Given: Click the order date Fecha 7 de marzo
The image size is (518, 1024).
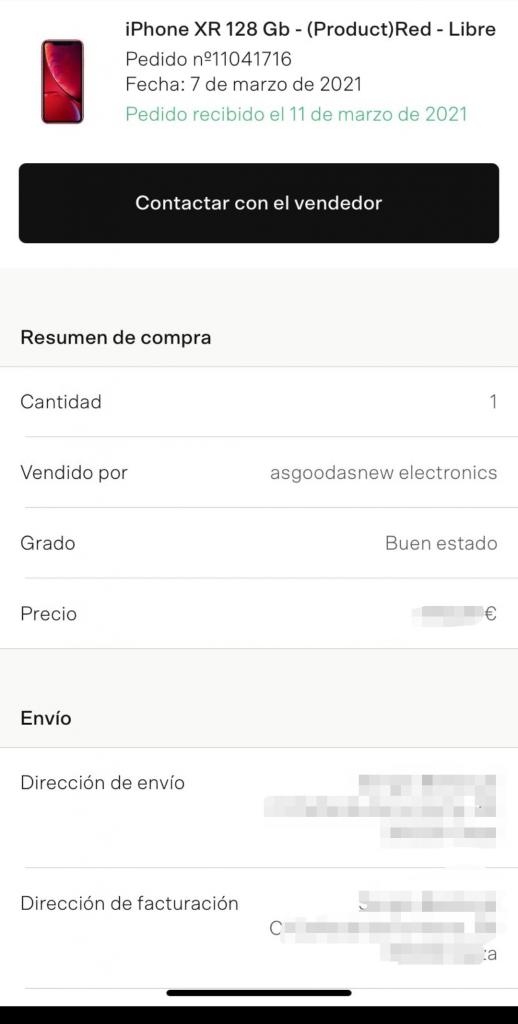Looking at the screenshot, I should 243,84.
